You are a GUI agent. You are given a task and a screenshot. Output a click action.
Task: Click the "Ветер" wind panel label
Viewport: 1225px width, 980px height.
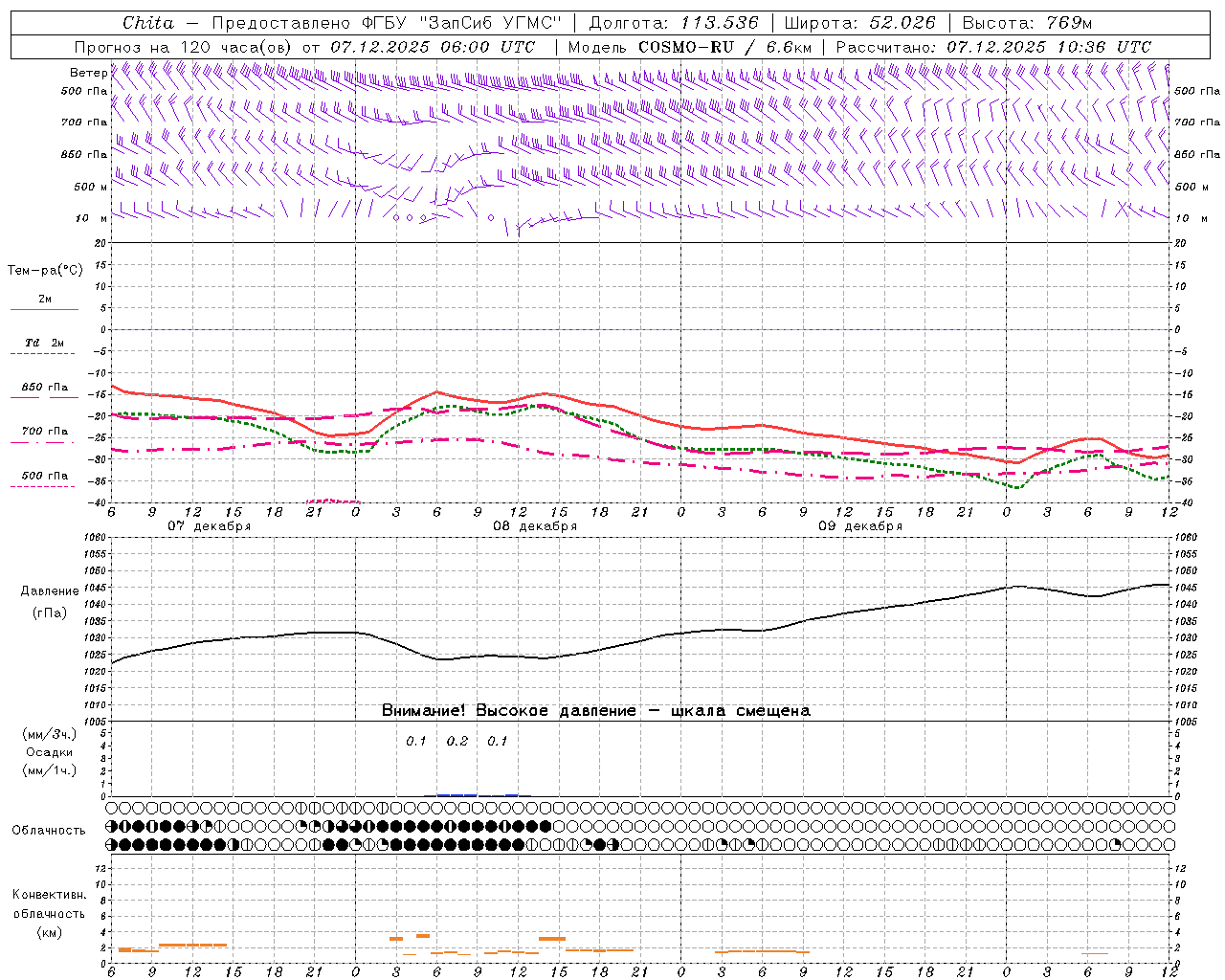click(x=88, y=73)
